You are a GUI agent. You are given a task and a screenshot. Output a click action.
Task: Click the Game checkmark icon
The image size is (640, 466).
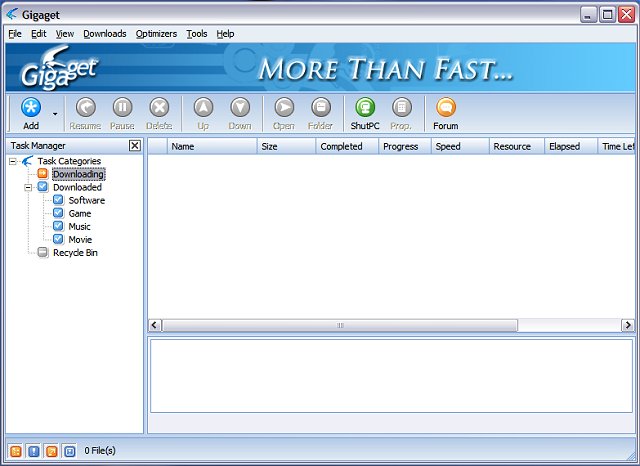coord(58,213)
